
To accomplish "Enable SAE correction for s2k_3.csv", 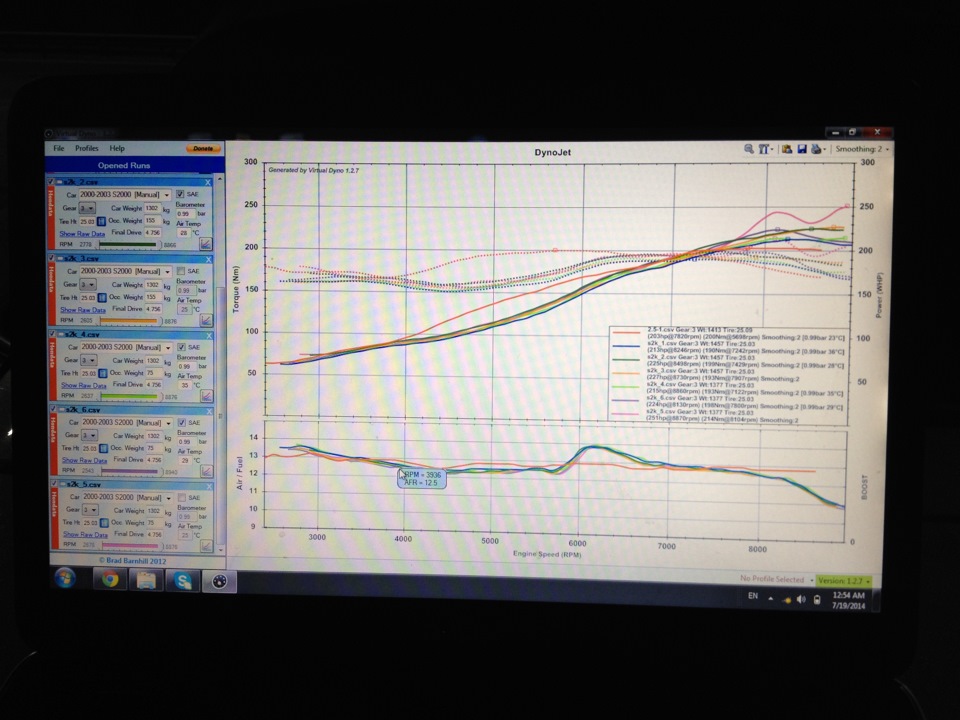I will click(181, 271).
